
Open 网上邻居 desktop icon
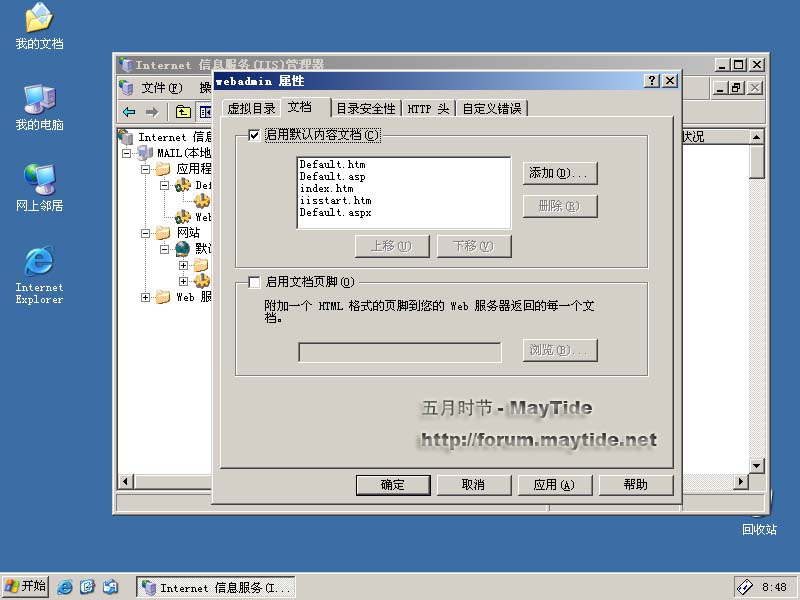[x=39, y=186]
